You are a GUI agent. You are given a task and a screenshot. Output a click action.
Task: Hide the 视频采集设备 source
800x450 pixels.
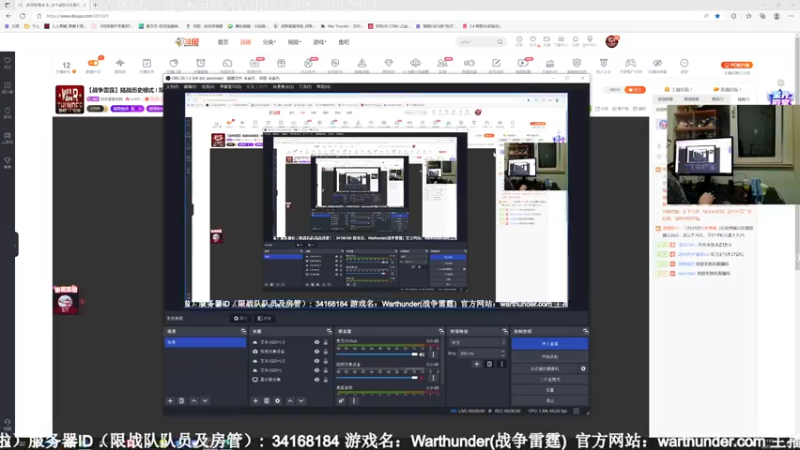(316, 352)
